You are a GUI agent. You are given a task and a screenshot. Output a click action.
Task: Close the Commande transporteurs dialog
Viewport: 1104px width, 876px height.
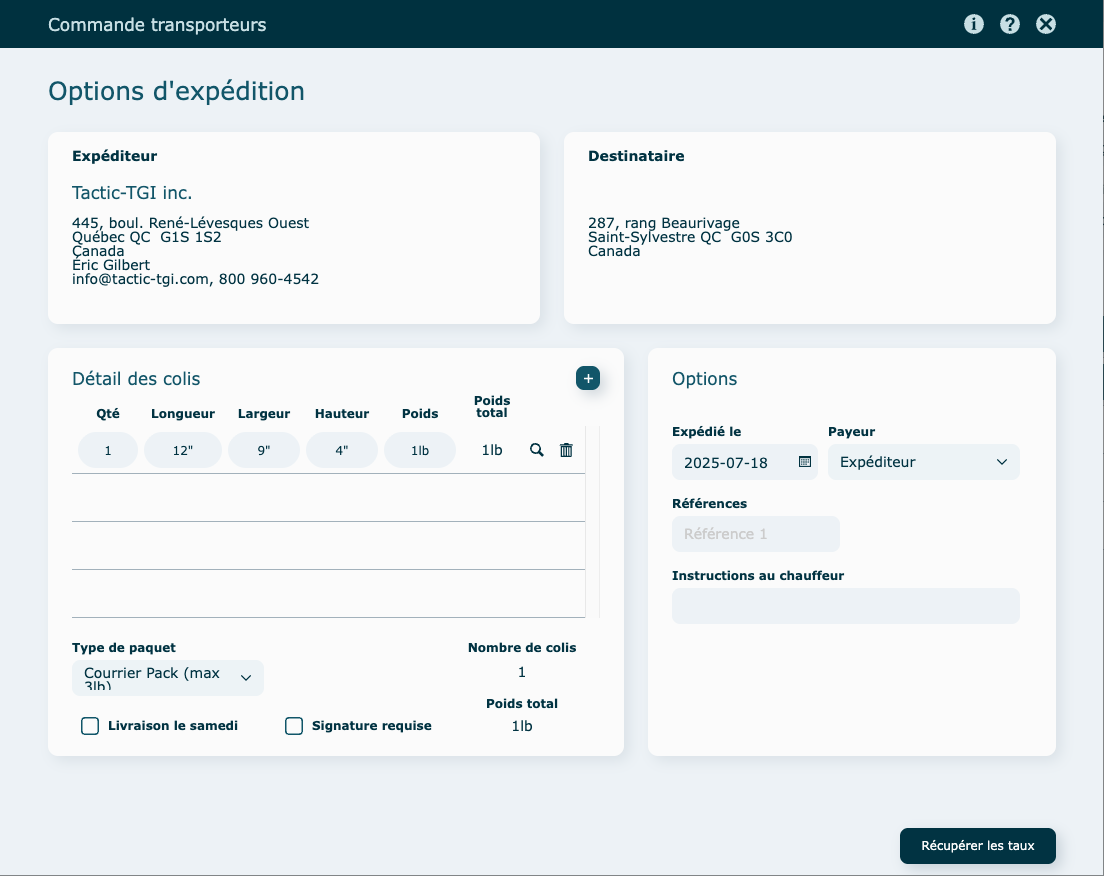(1046, 24)
